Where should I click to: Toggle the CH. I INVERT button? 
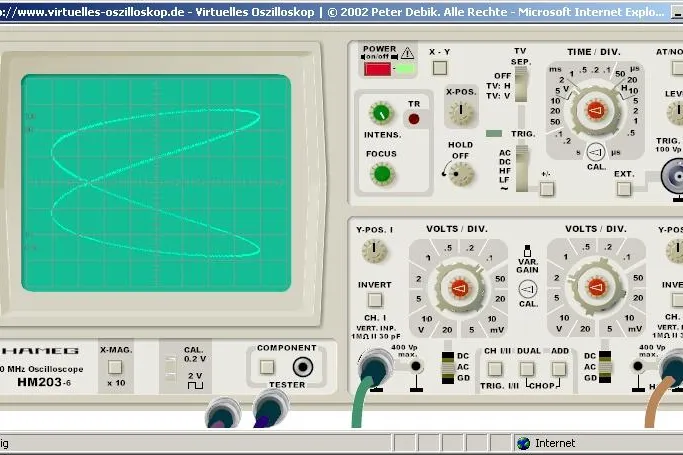375,300
